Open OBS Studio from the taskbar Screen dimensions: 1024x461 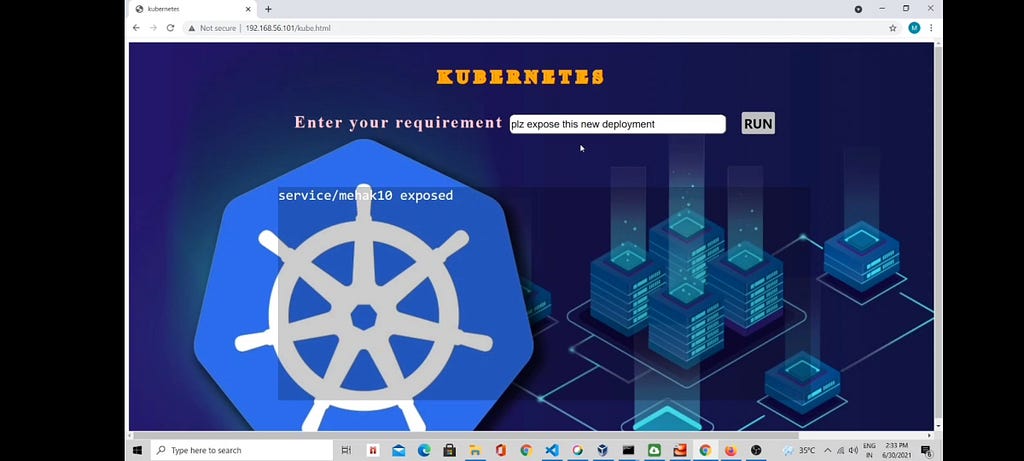(756, 450)
